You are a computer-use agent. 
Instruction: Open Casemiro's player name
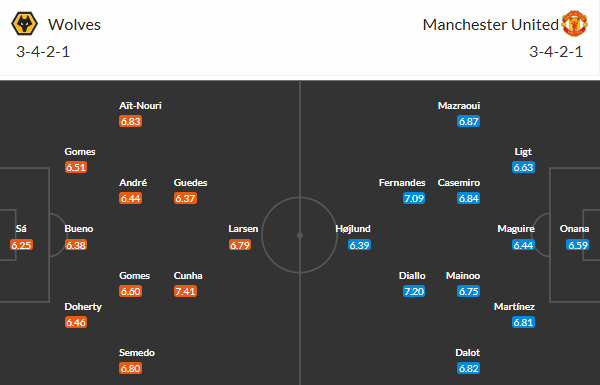click(x=459, y=183)
